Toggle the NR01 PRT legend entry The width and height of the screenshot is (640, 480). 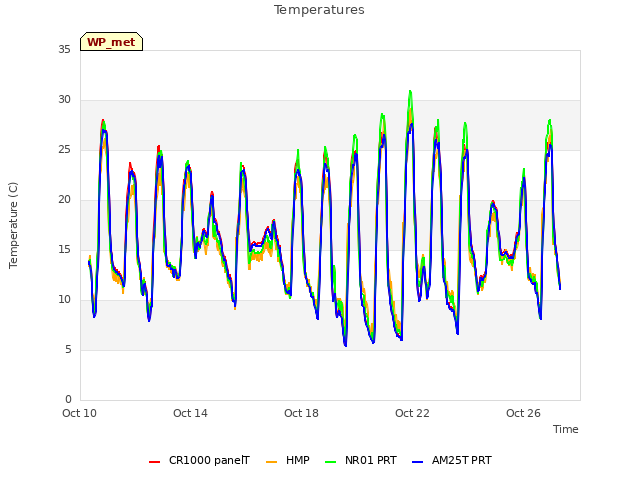pyautogui.click(x=360, y=460)
